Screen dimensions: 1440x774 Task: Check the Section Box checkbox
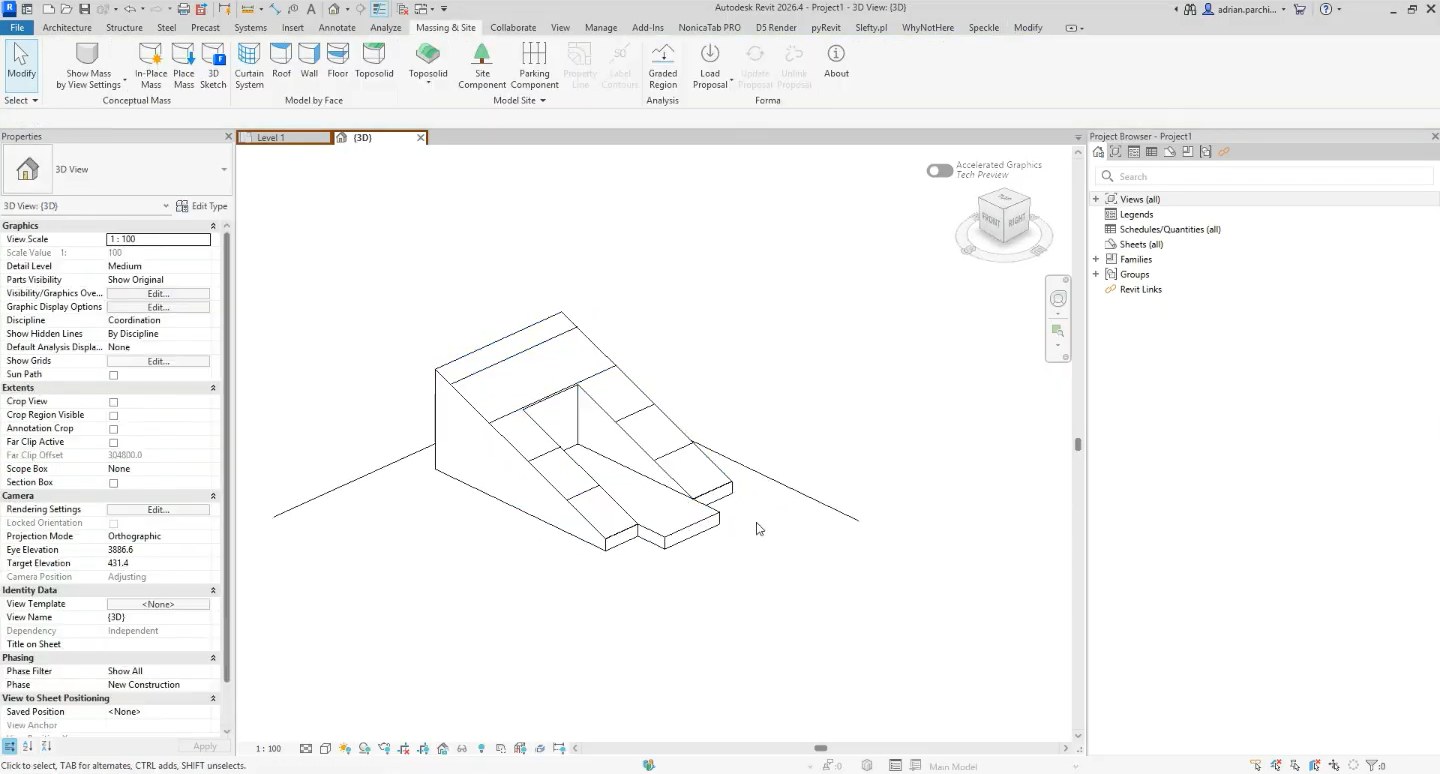pos(113,483)
